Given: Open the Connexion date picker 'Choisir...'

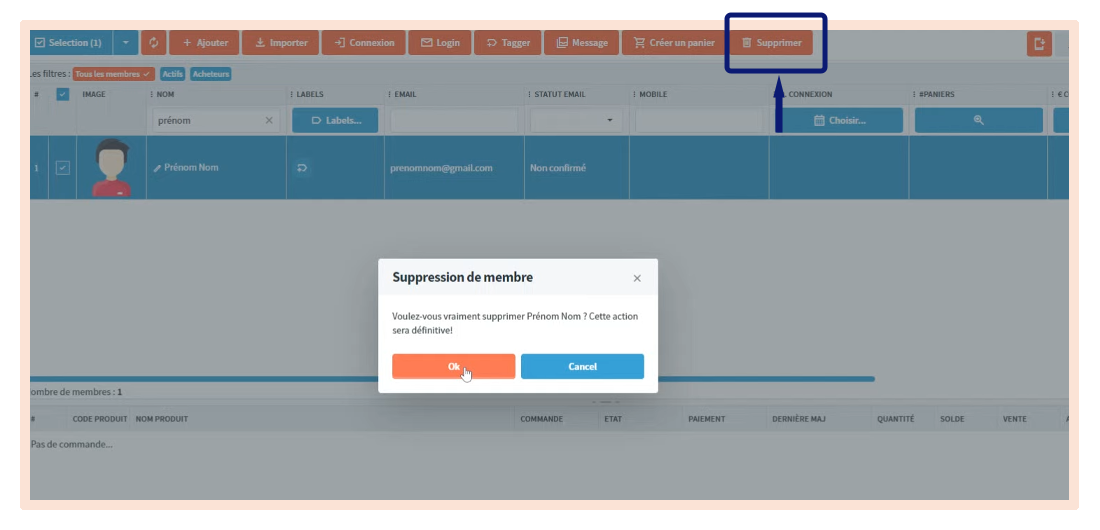Looking at the screenshot, I should coord(840,120).
